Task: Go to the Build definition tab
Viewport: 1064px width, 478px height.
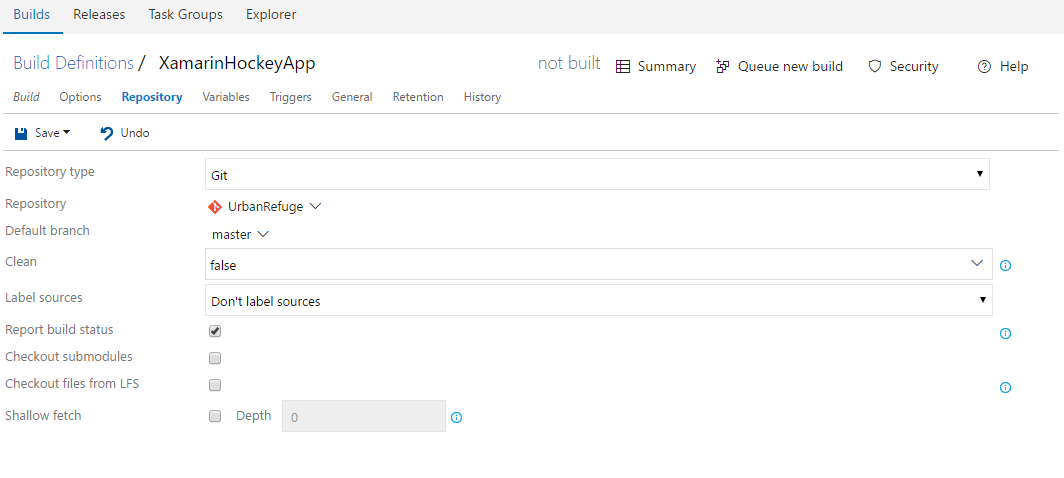Action: coord(26,97)
